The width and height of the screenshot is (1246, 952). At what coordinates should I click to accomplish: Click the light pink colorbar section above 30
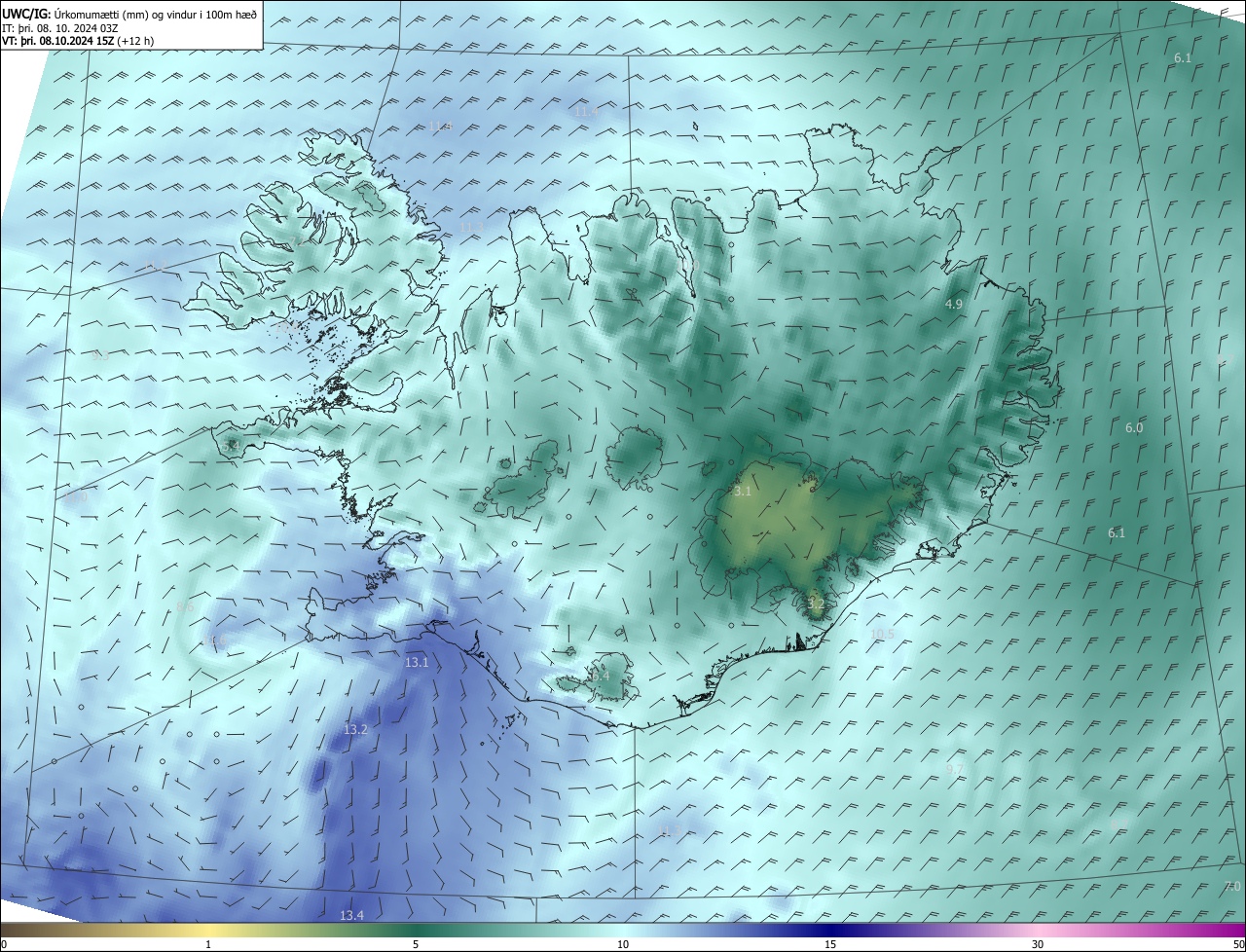point(1038,930)
